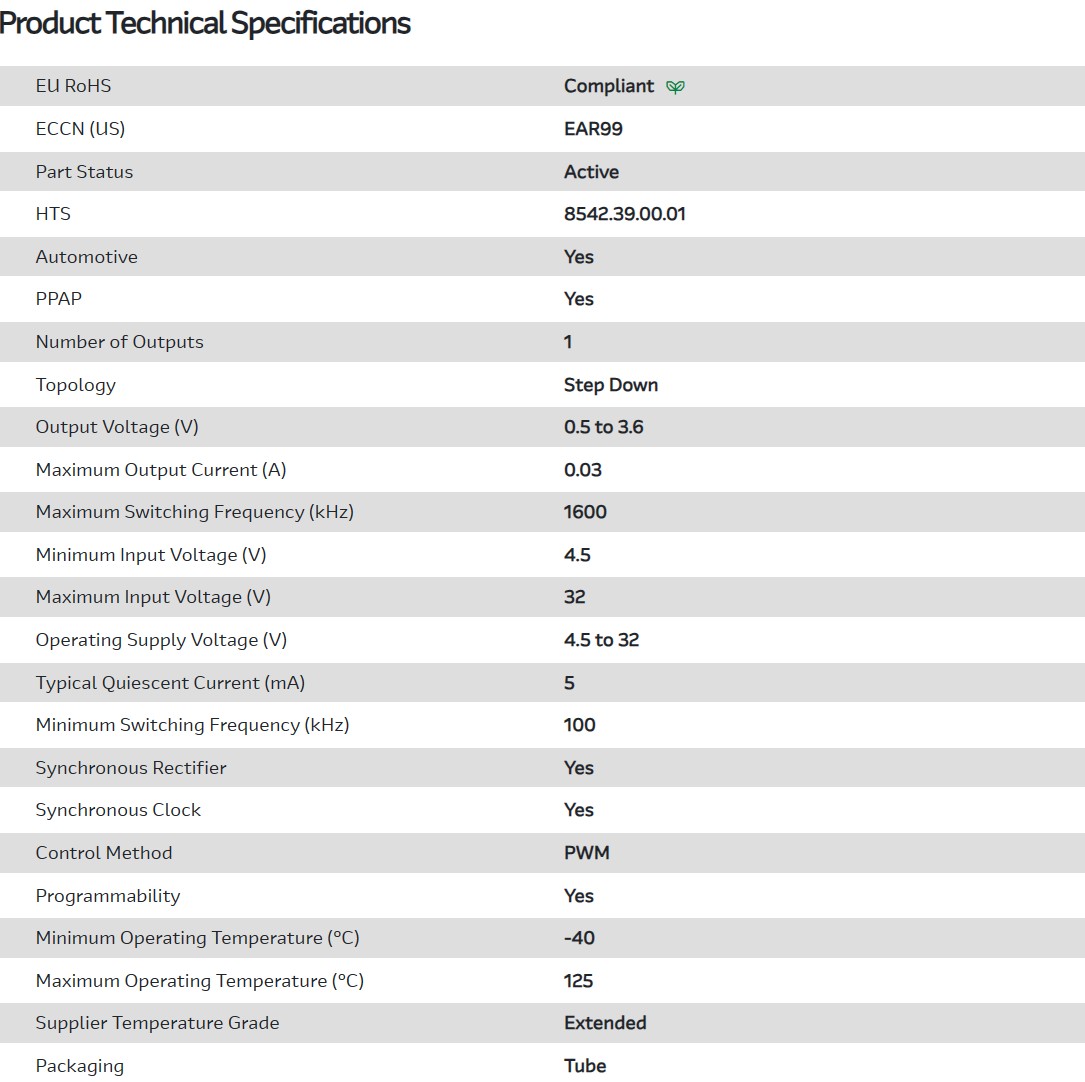Click the Programmability row label
1085x1082 pixels.
point(108,896)
